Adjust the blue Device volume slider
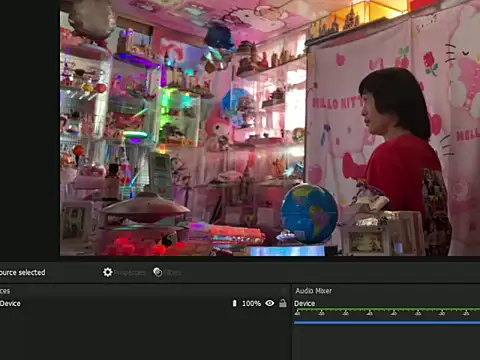The height and width of the screenshot is (360, 480). click(x=387, y=322)
